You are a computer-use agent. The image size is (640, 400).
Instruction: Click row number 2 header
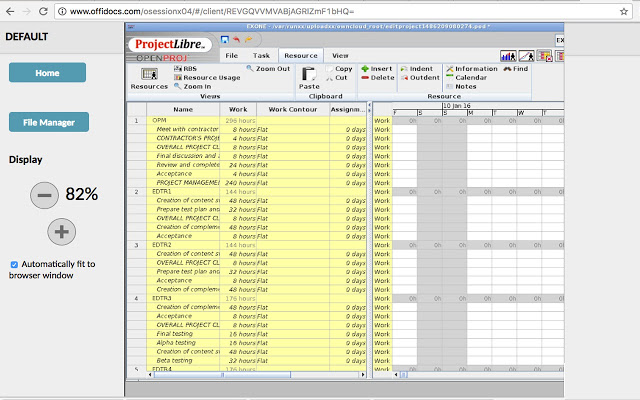coord(137,191)
